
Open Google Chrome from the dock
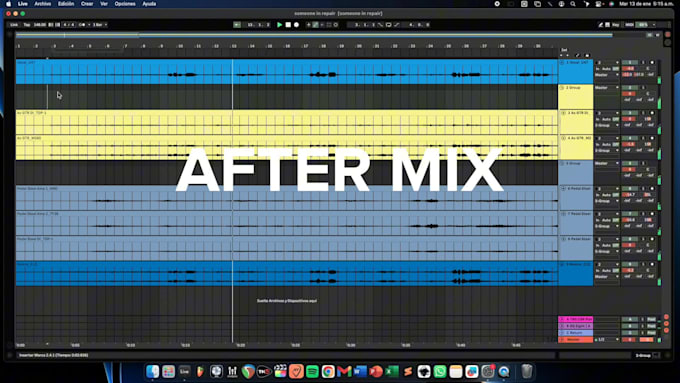point(328,371)
